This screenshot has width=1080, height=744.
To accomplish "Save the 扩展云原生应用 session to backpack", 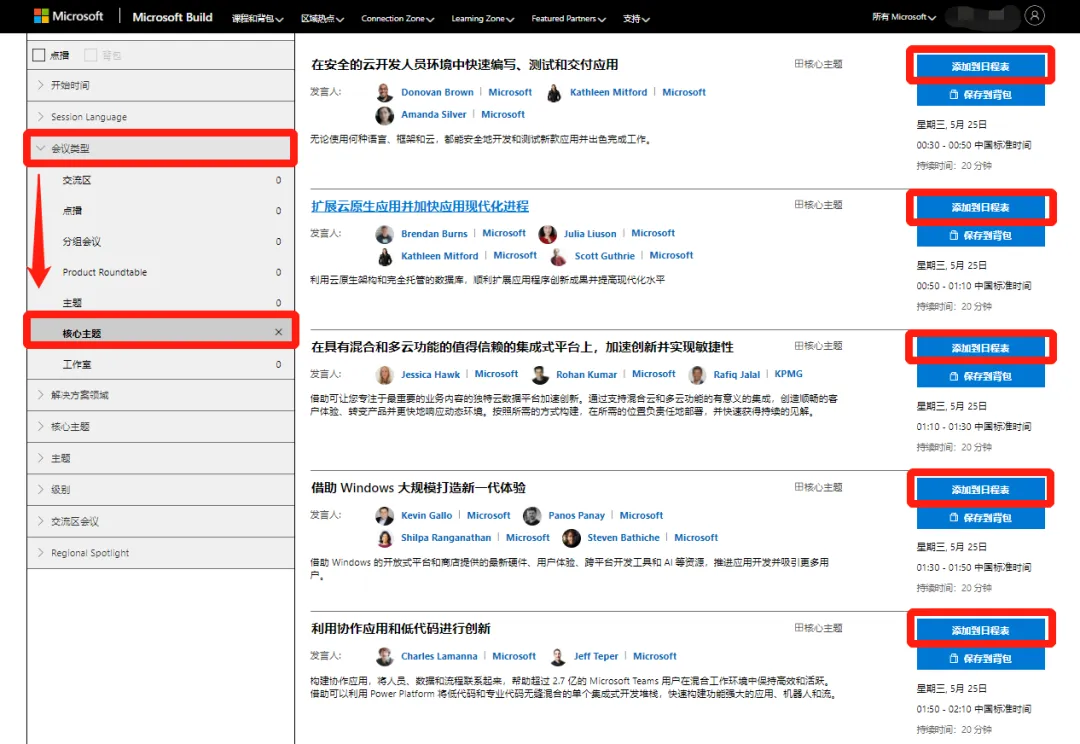I will coord(980,236).
